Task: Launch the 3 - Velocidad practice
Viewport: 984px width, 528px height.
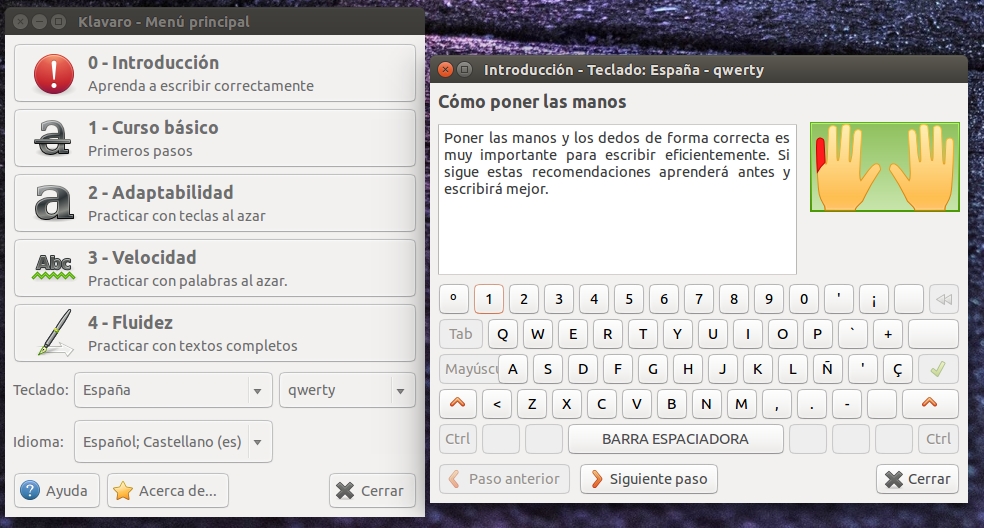Action: click(x=215, y=268)
